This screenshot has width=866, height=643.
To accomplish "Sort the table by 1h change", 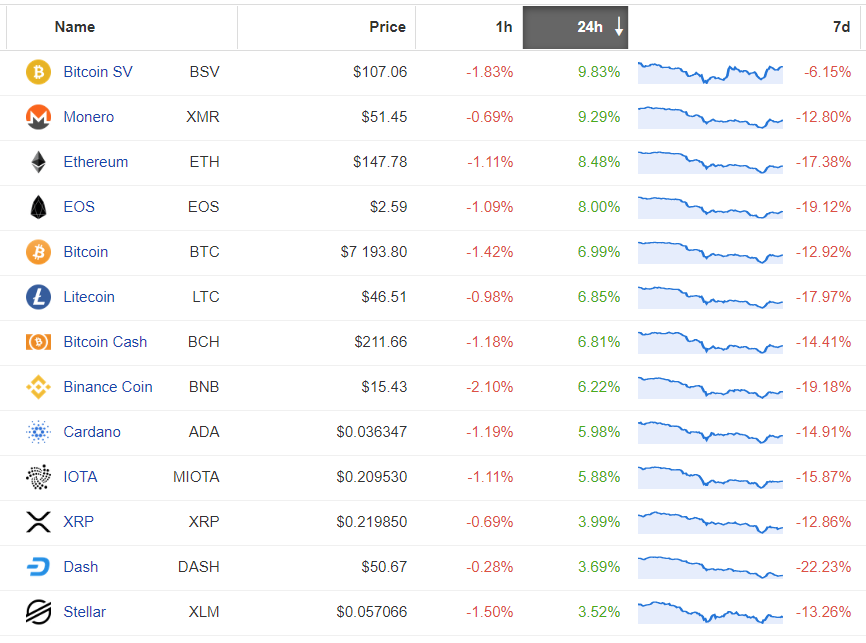I will click(x=504, y=27).
